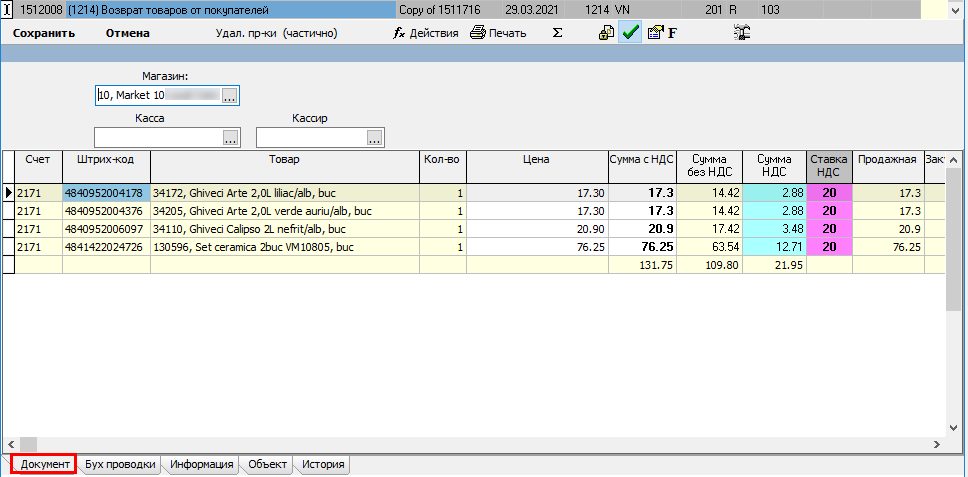Toggle the green checkmark button
968x477 pixels.
click(630, 33)
